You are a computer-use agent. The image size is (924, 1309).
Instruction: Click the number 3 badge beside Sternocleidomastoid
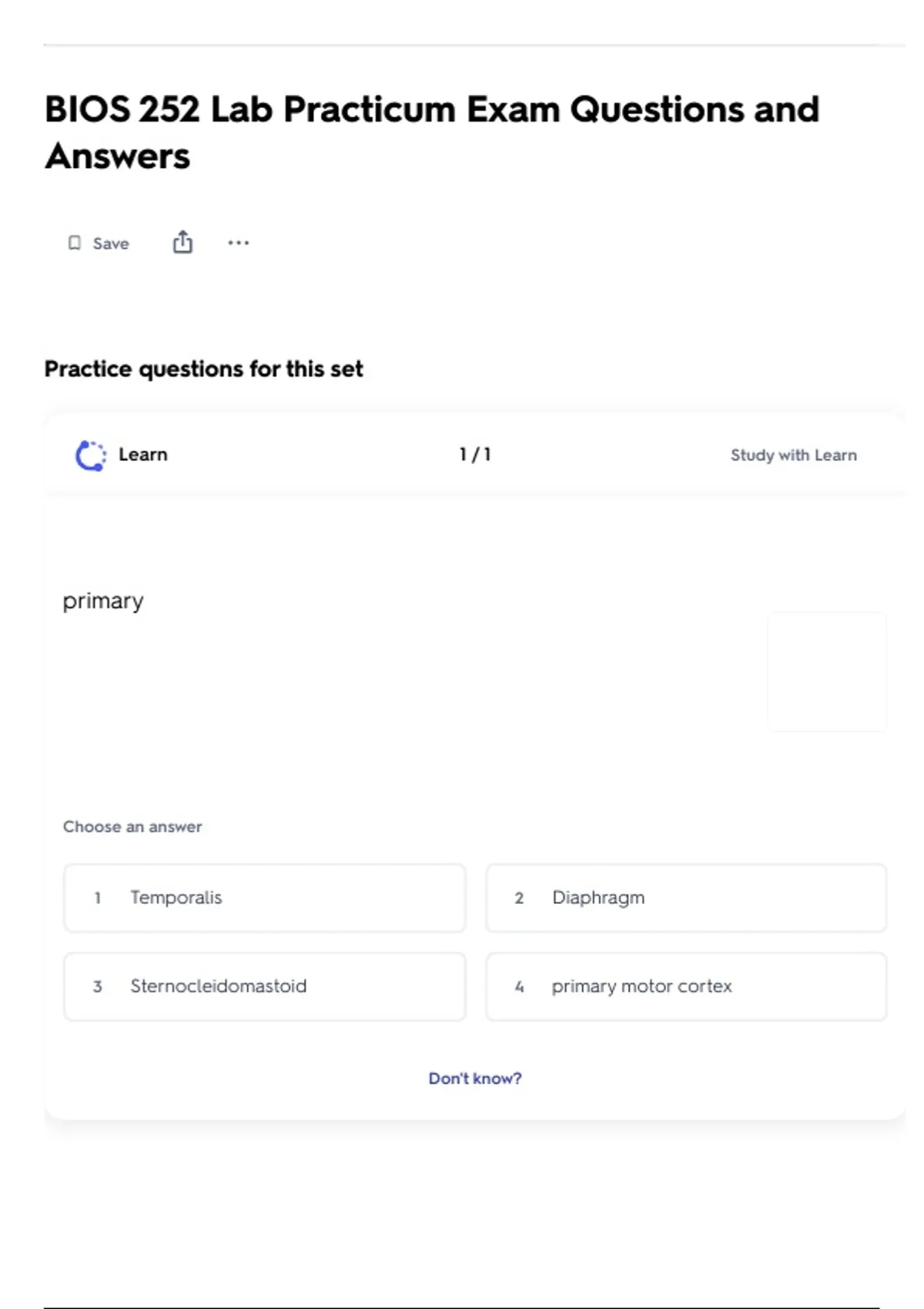point(98,986)
